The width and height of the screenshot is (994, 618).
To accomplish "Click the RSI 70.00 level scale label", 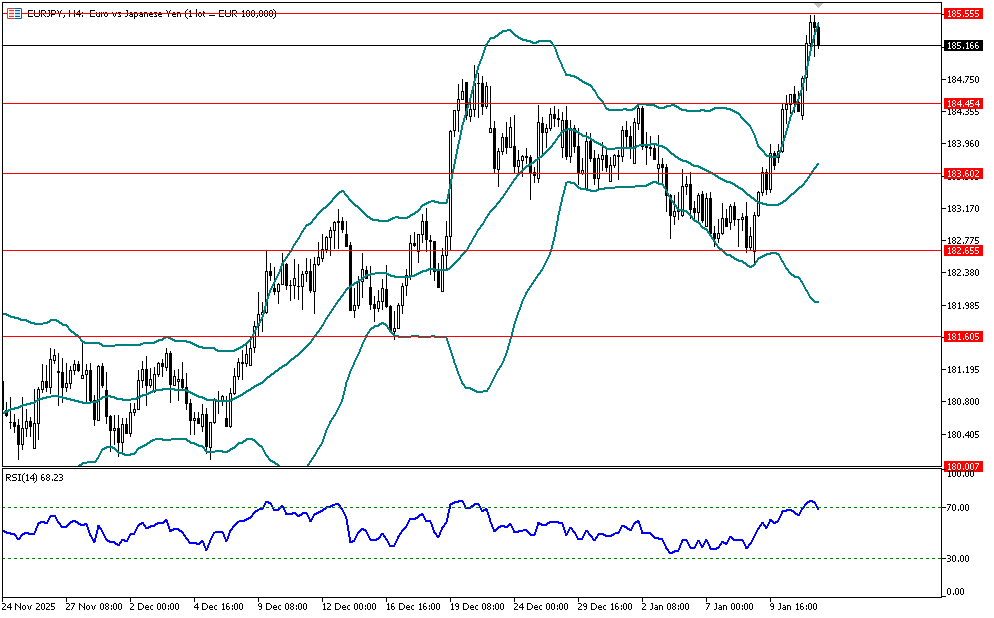I will [958, 508].
